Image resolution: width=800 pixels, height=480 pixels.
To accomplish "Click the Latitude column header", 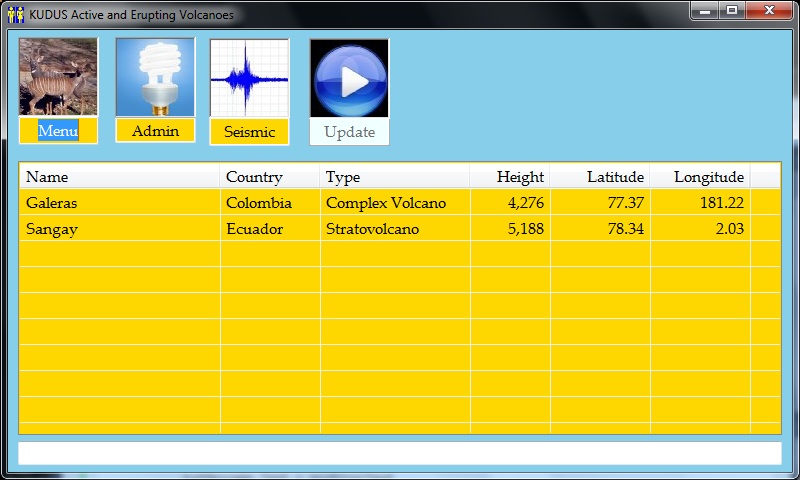I will 600,177.
